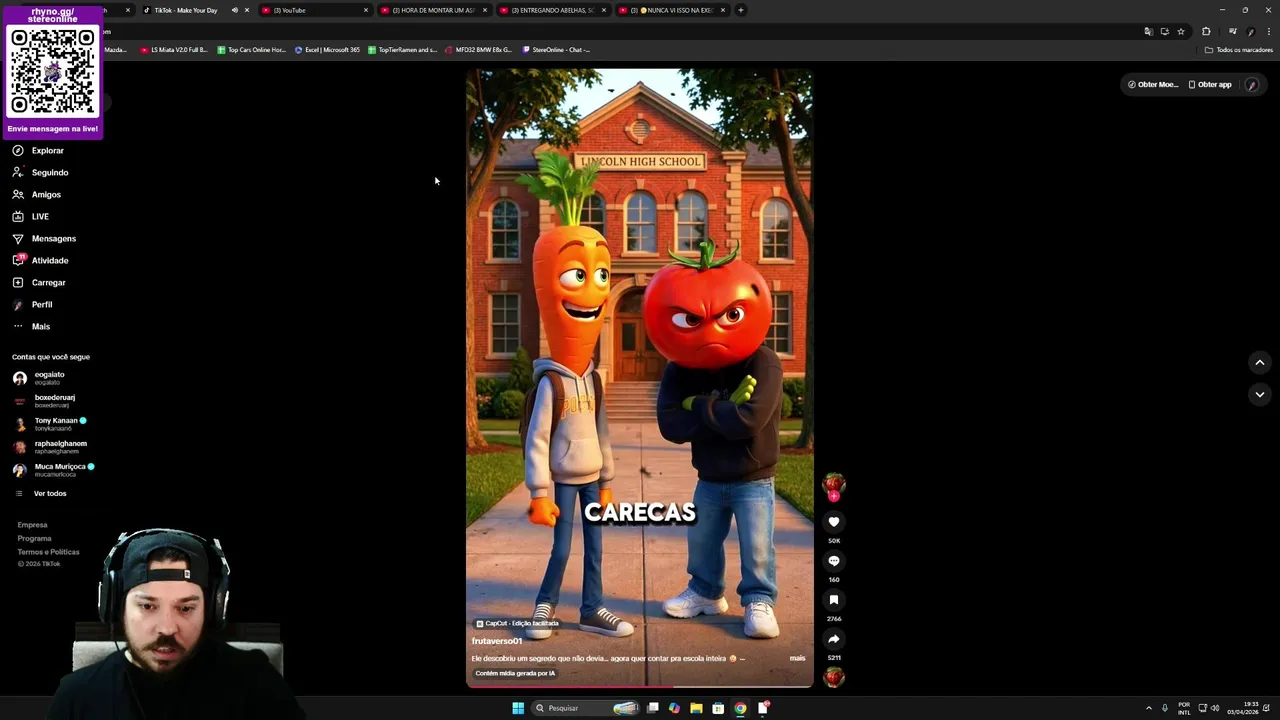The height and width of the screenshot is (720, 1280).
Task: Click the Obter app button
Action: (x=1210, y=84)
